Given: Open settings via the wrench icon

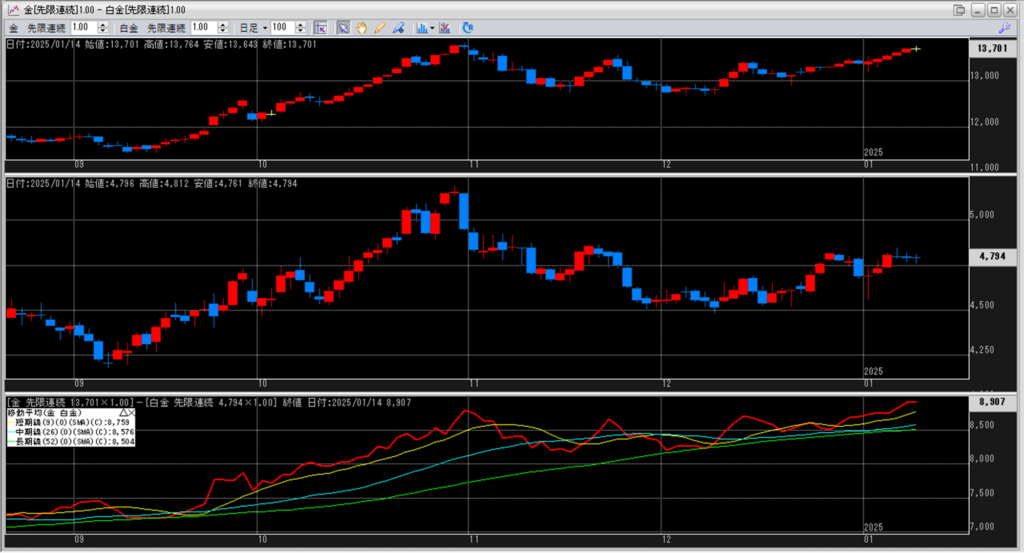Looking at the screenshot, I should [1004, 28].
